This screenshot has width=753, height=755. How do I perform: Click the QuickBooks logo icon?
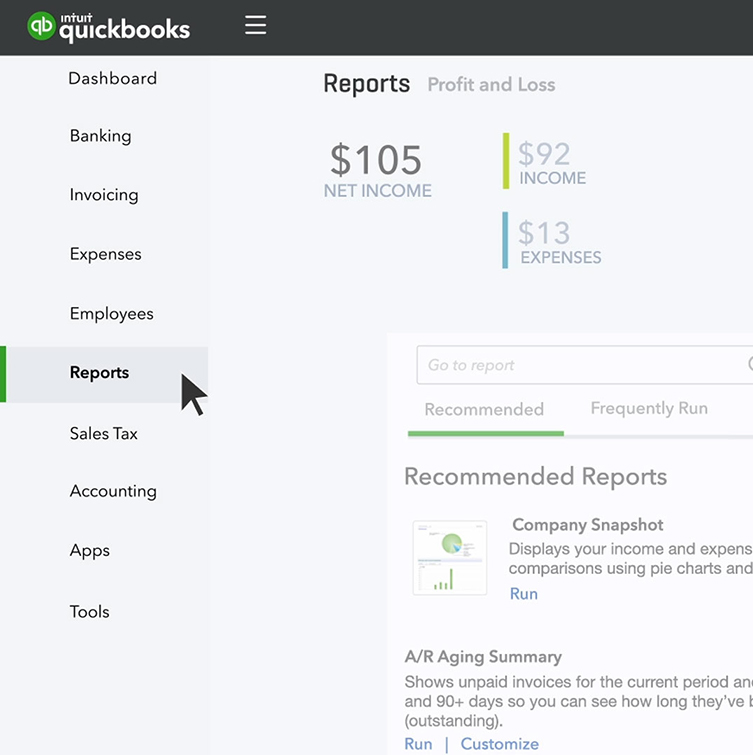(x=41, y=26)
